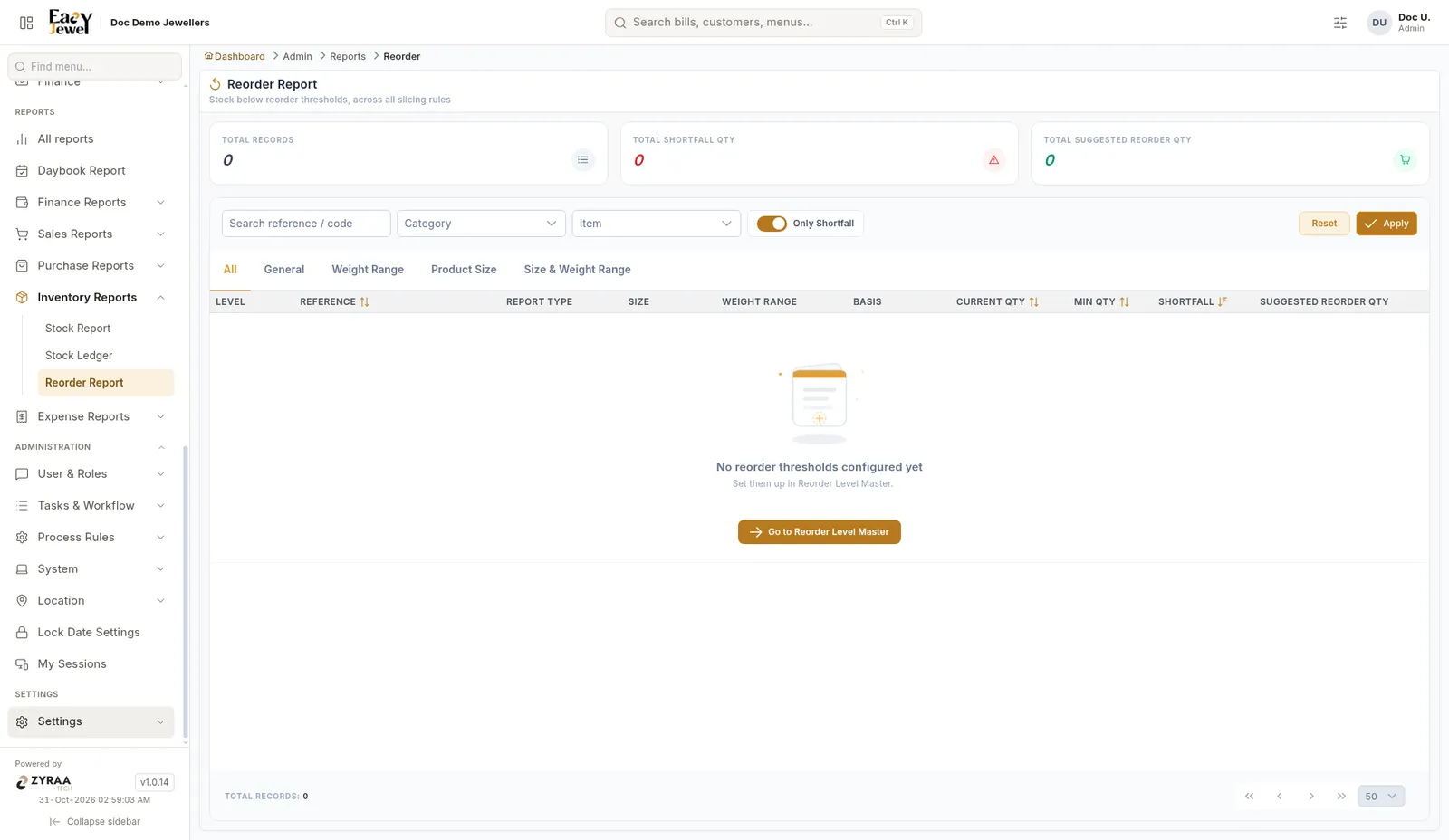Click Go to Reorder Level Master
The width and height of the screenshot is (1449, 840).
click(x=820, y=532)
